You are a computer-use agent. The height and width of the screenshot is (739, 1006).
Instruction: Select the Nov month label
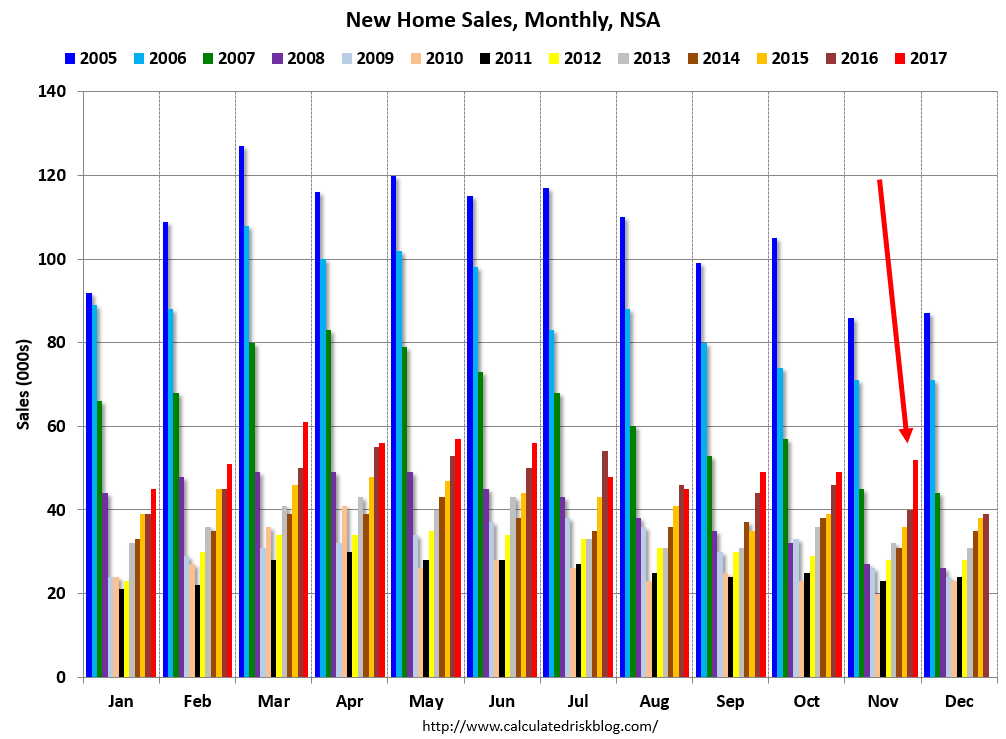pos(883,701)
